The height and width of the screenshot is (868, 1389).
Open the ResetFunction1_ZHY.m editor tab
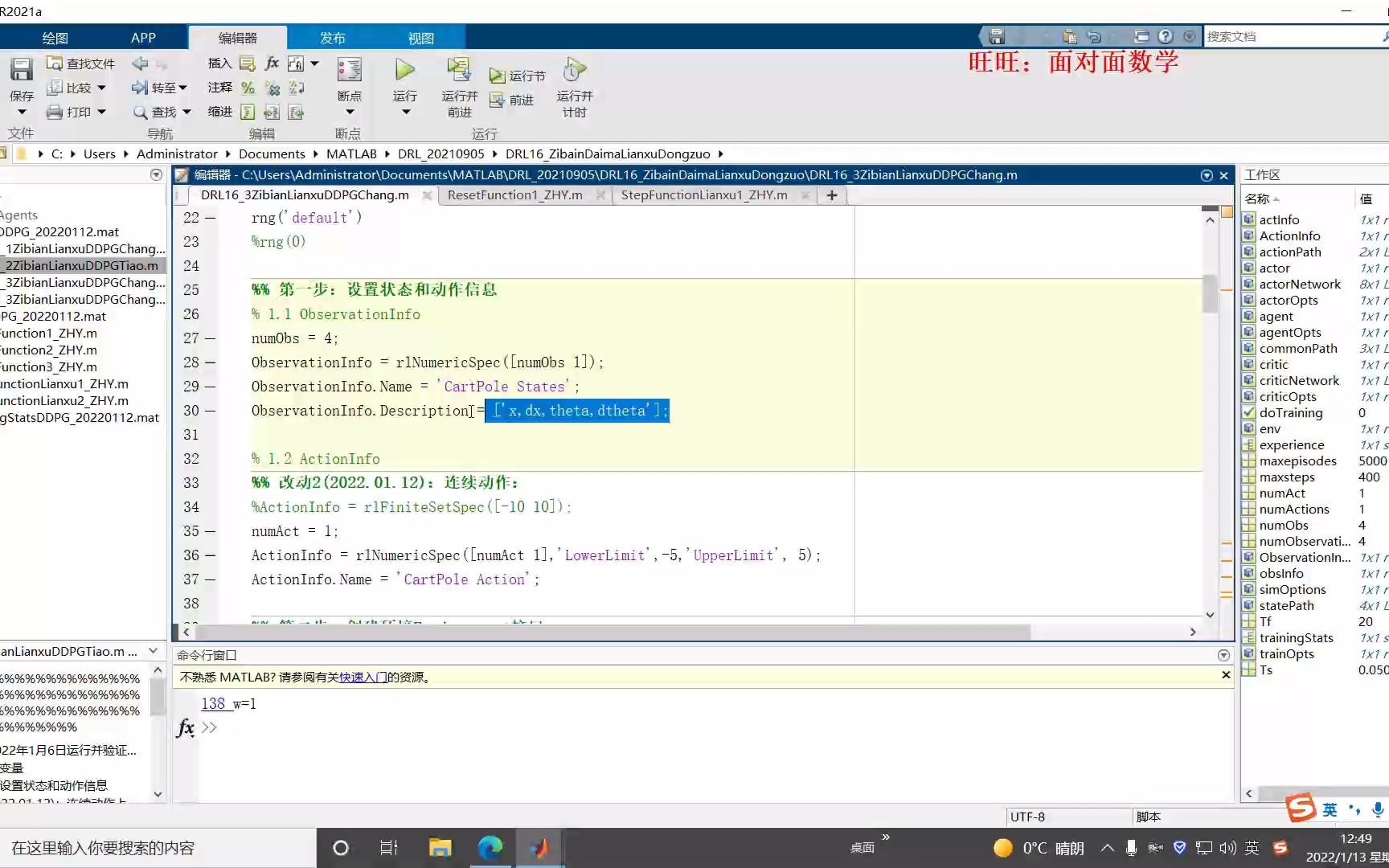[514, 195]
